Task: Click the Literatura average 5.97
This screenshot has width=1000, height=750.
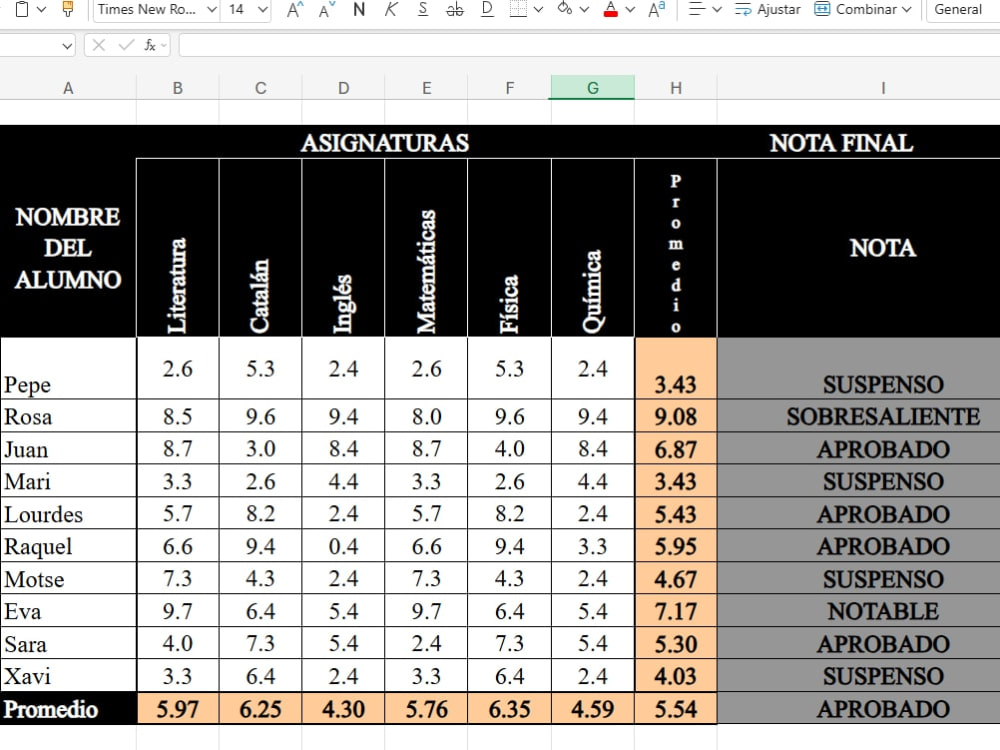Action: (x=178, y=709)
